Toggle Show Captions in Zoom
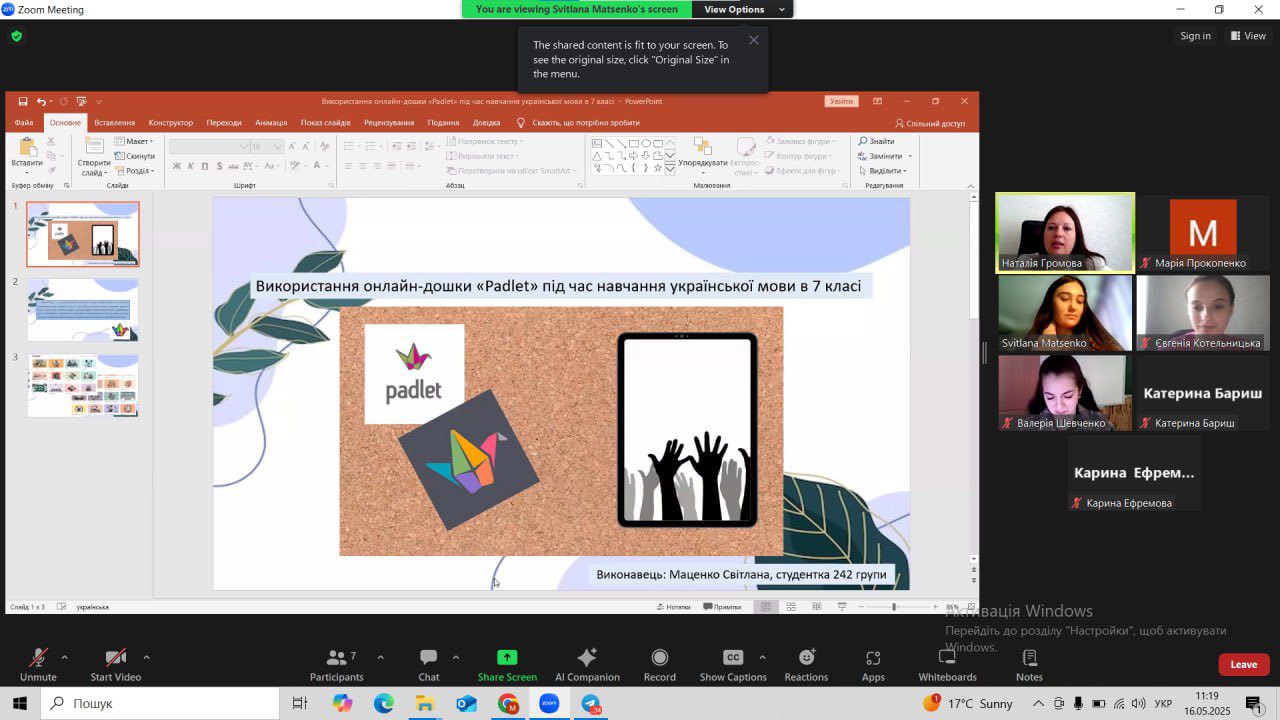This screenshot has height=720, width=1280. pyautogui.click(x=733, y=664)
